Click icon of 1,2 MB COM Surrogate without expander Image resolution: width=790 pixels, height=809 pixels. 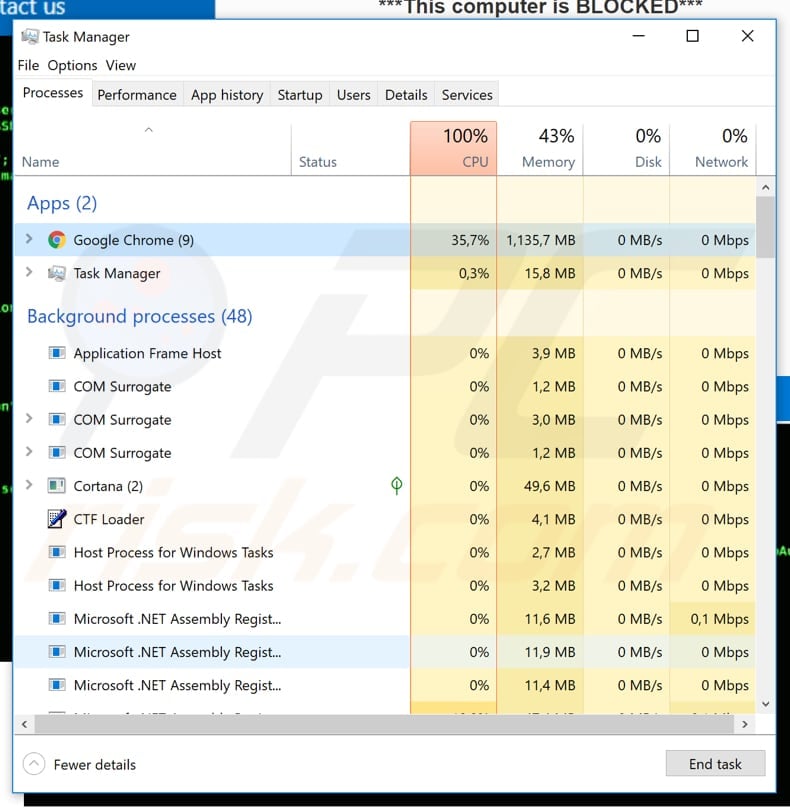pyautogui.click(x=57, y=386)
